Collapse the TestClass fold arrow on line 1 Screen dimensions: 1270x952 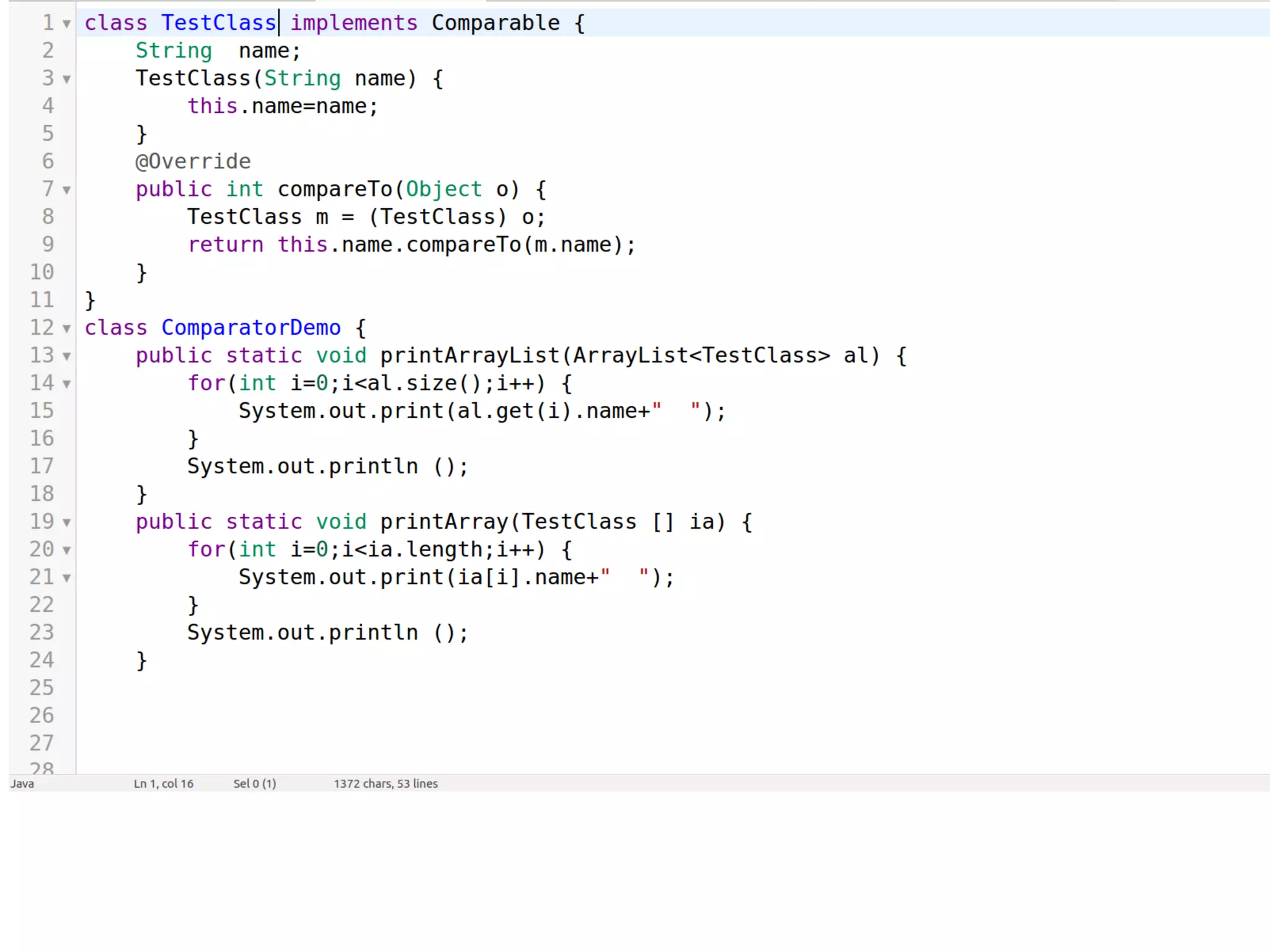(x=66, y=24)
